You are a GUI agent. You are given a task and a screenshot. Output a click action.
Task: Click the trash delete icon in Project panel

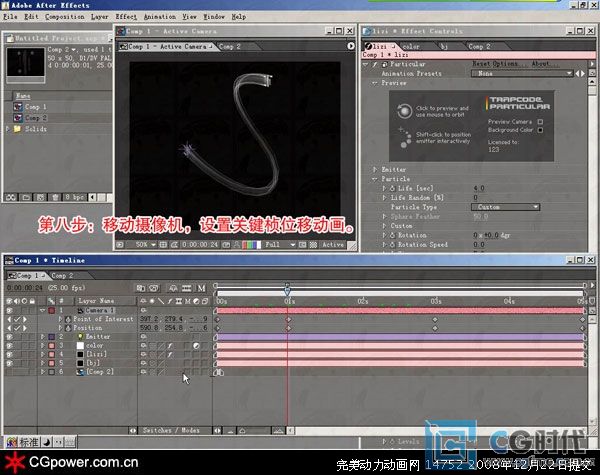55,197
